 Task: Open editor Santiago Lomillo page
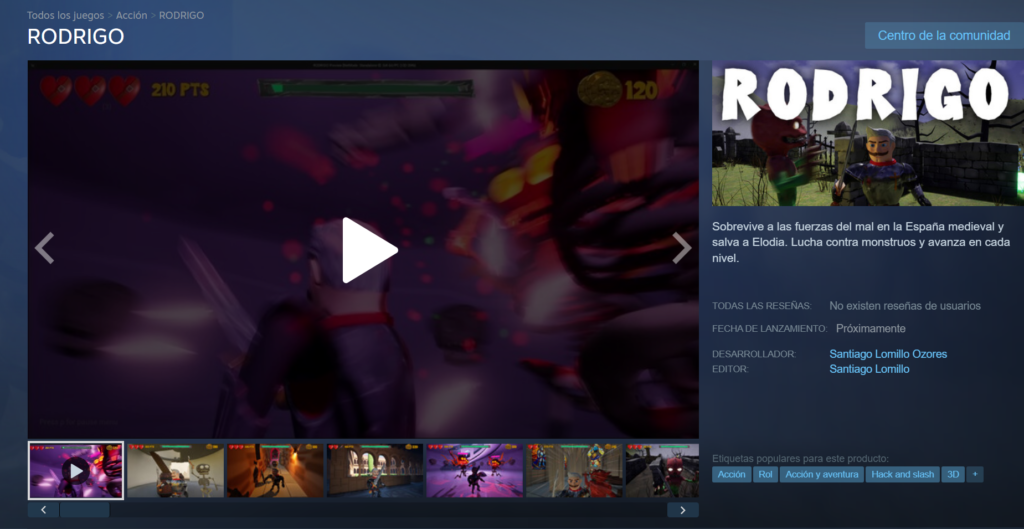tap(869, 369)
